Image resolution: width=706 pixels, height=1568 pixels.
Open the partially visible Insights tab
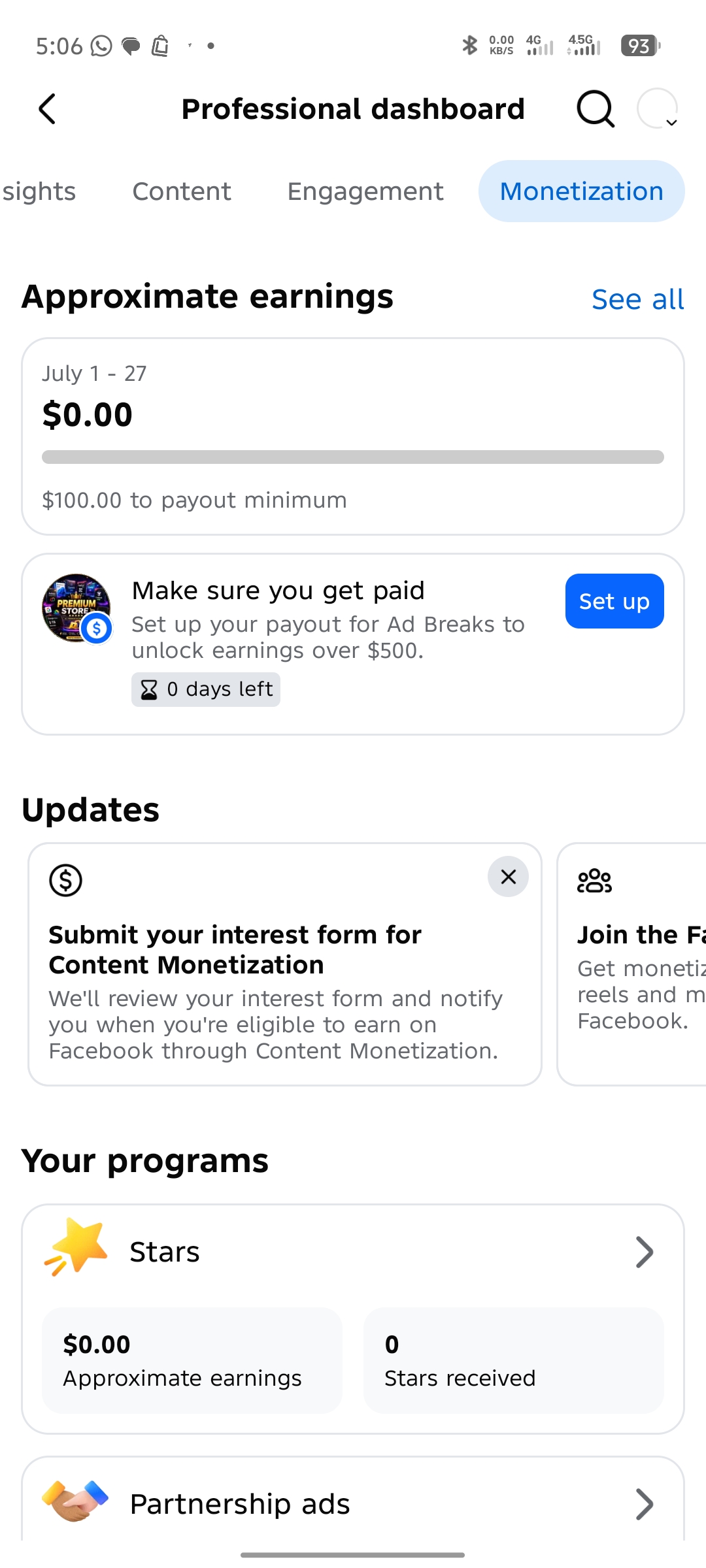click(x=39, y=191)
